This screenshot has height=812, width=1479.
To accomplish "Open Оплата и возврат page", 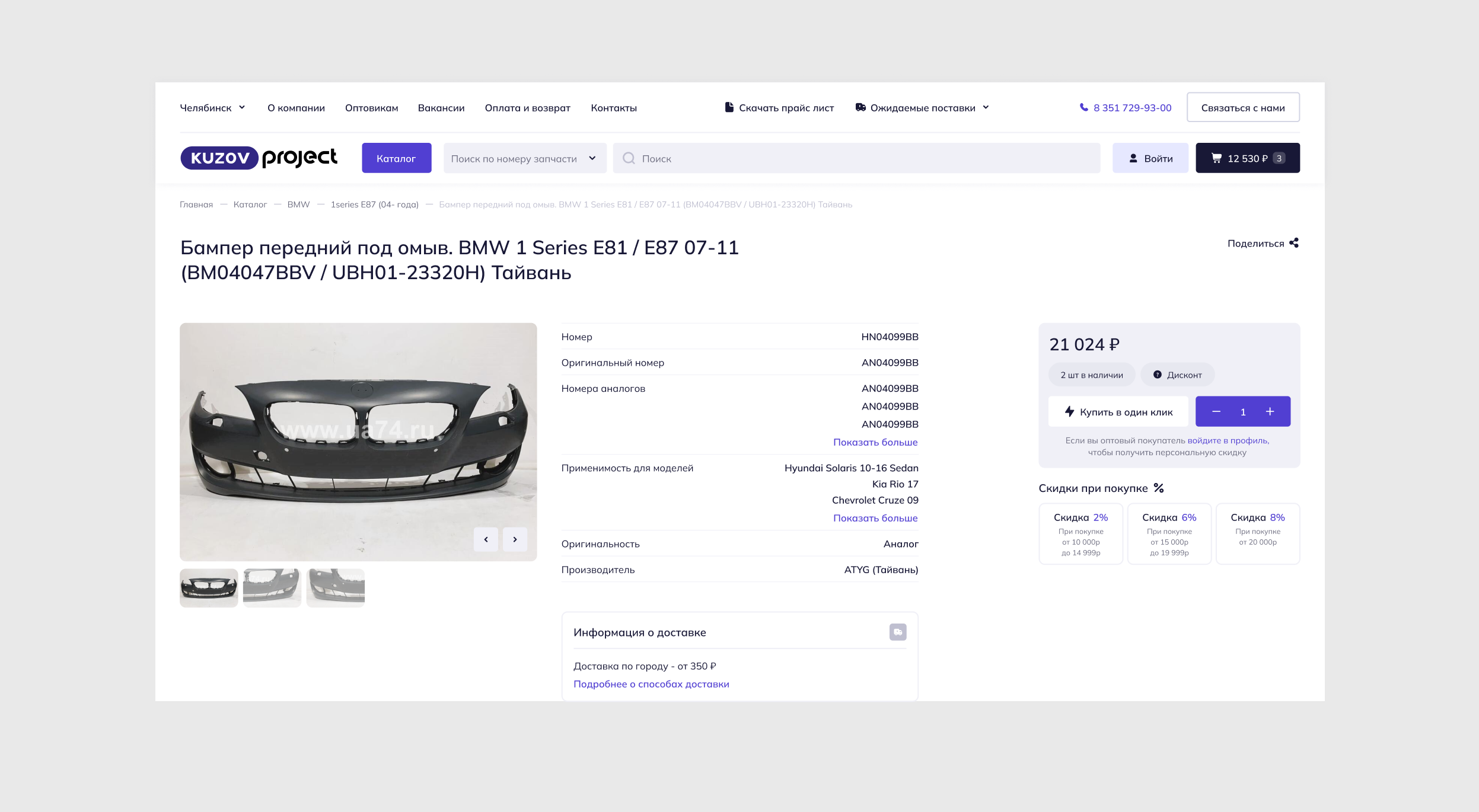I will click(527, 108).
